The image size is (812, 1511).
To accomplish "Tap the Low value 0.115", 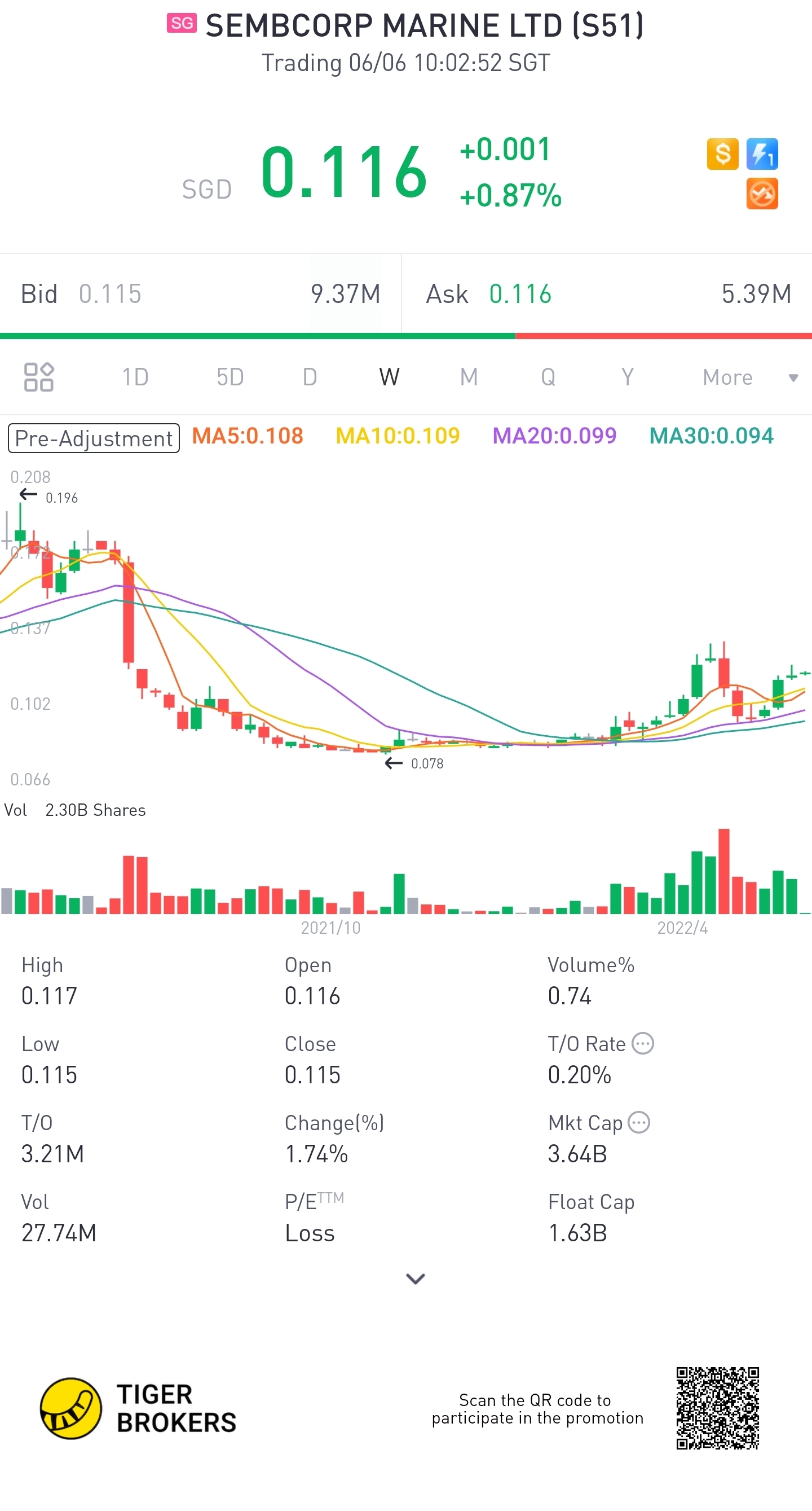I will (49, 1075).
